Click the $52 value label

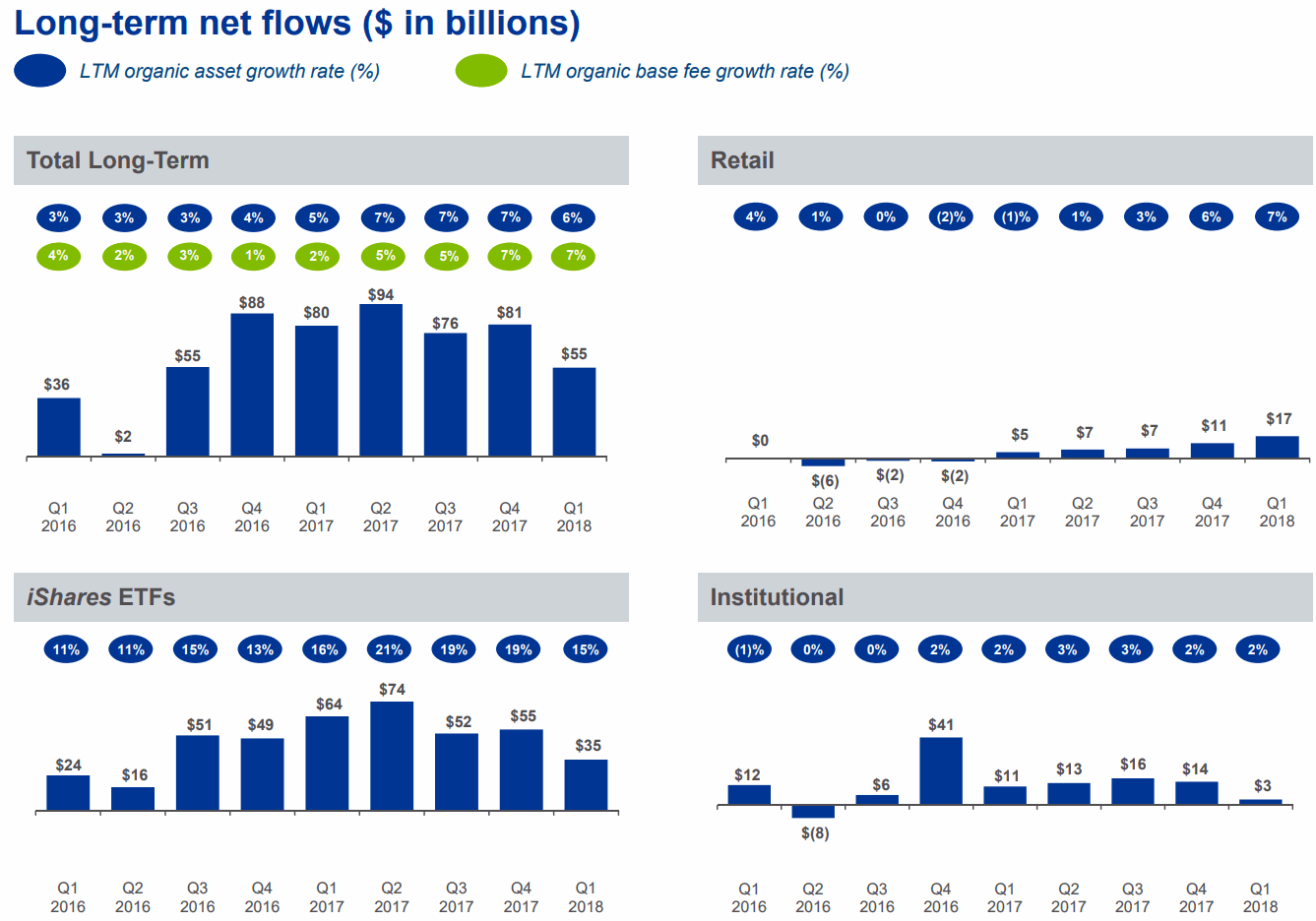pyautogui.click(x=459, y=722)
